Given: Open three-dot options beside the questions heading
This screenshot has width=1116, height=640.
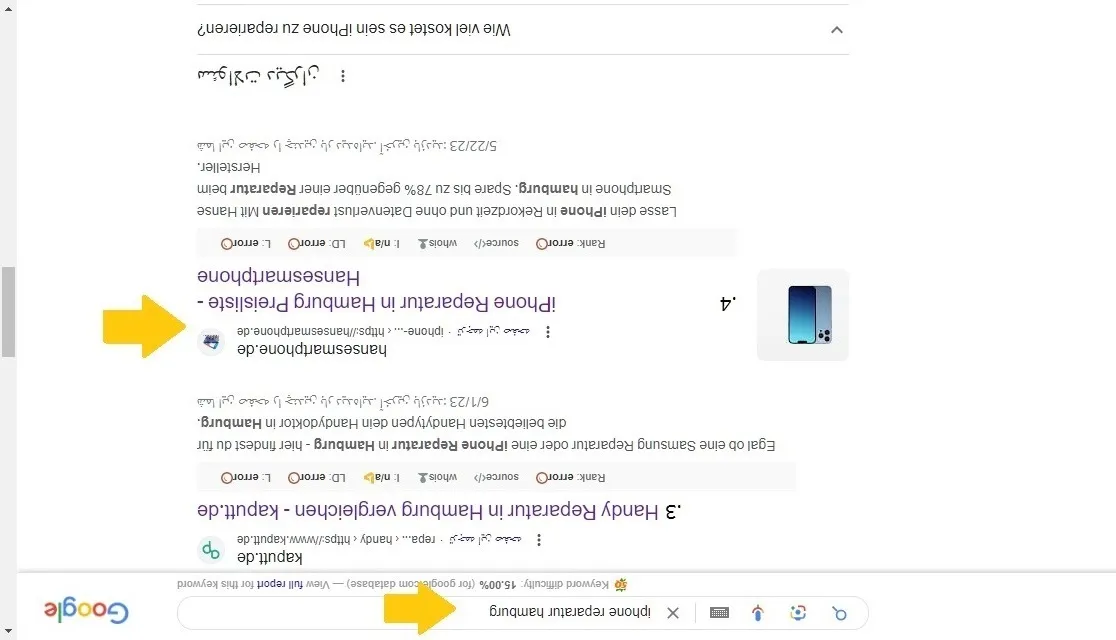Looking at the screenshot, I should pos(343,76).
